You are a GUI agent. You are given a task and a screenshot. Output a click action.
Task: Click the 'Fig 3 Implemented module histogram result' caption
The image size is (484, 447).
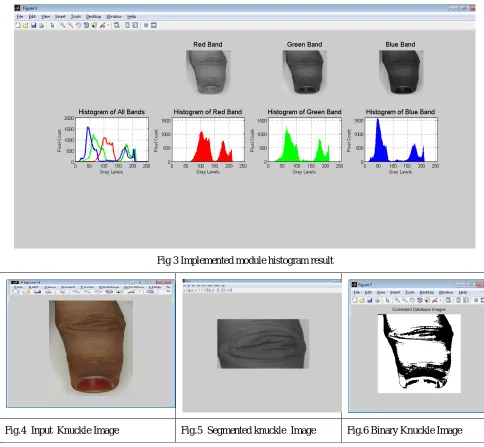tap(245, 260)
